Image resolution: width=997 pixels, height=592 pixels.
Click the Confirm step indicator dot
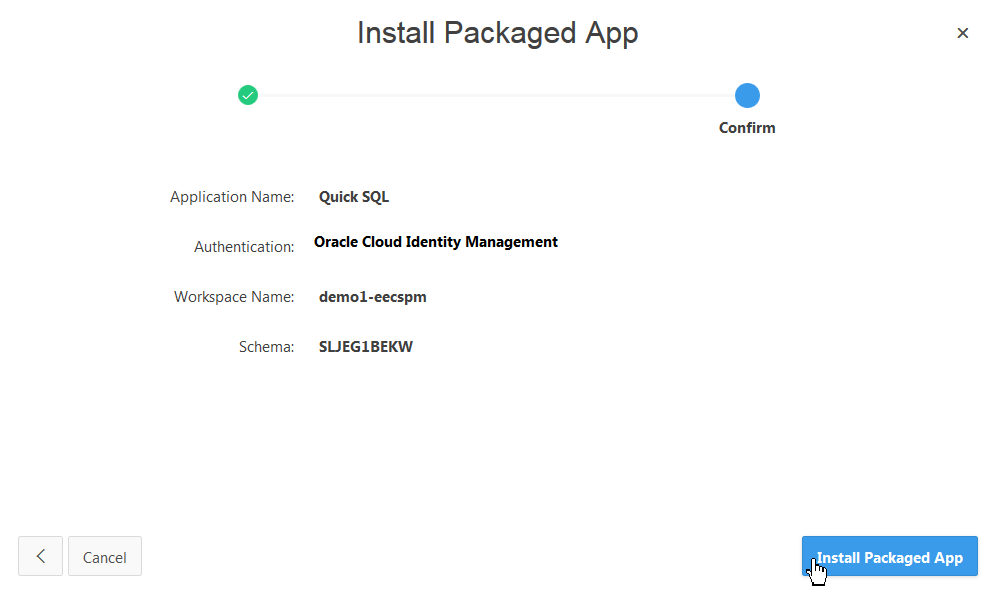pyautogui.click(x=747, y=95)
